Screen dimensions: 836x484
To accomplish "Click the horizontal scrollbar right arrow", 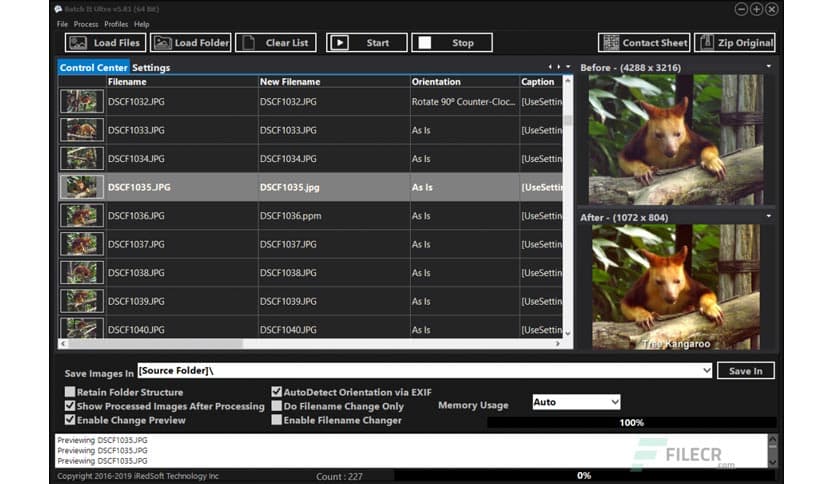I will [558, 344].
